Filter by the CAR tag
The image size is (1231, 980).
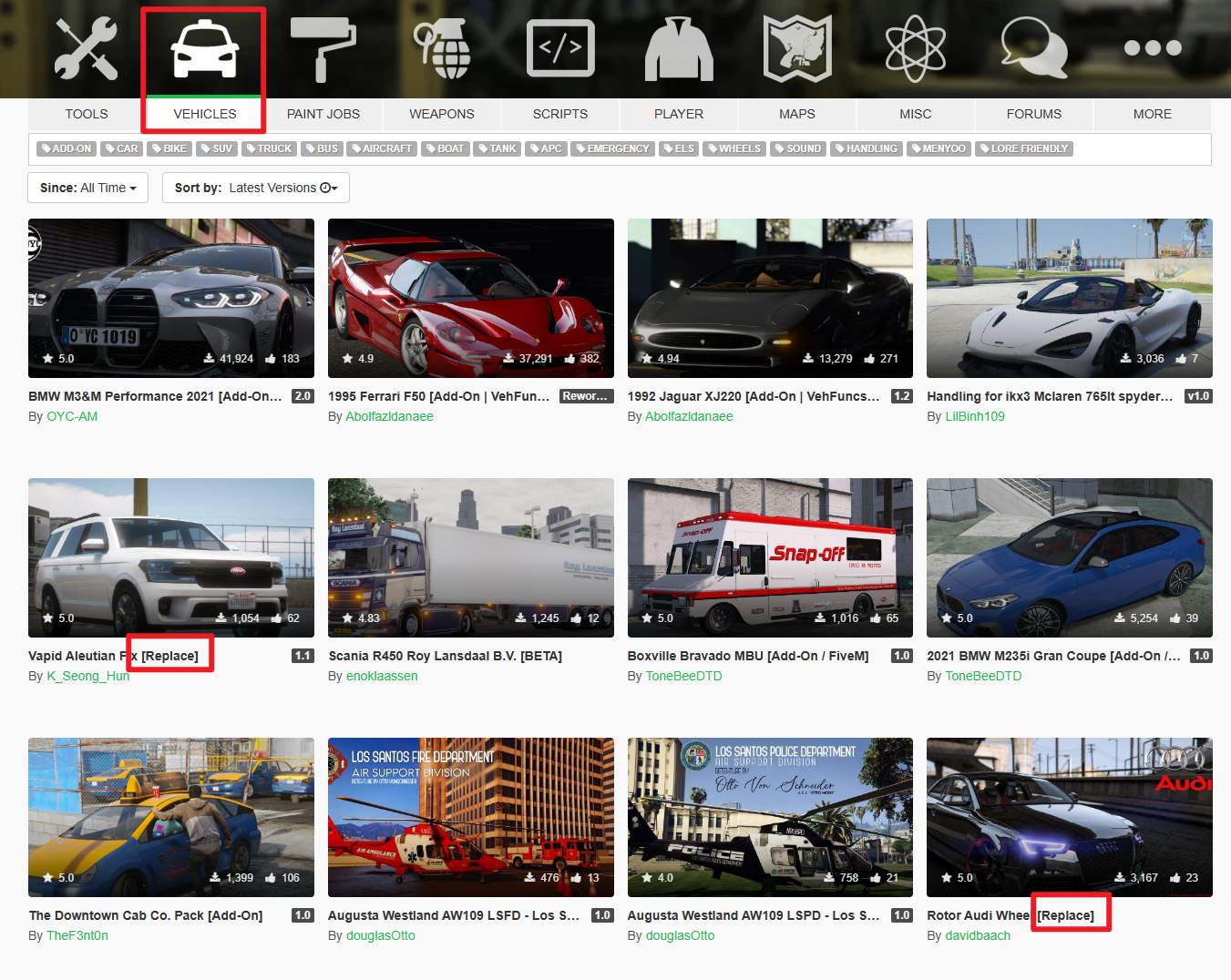121,148
